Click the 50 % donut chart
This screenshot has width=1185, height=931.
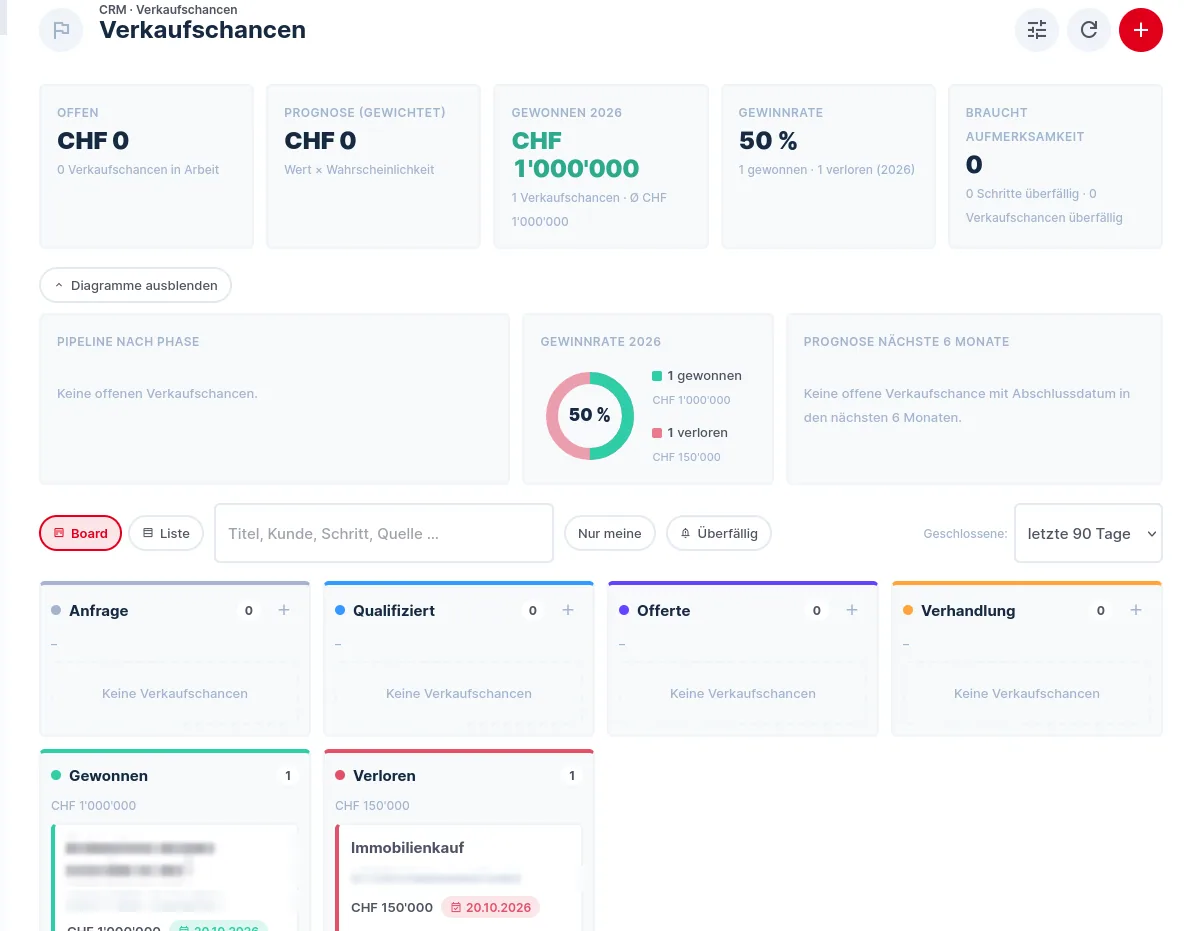pos(590,416)
